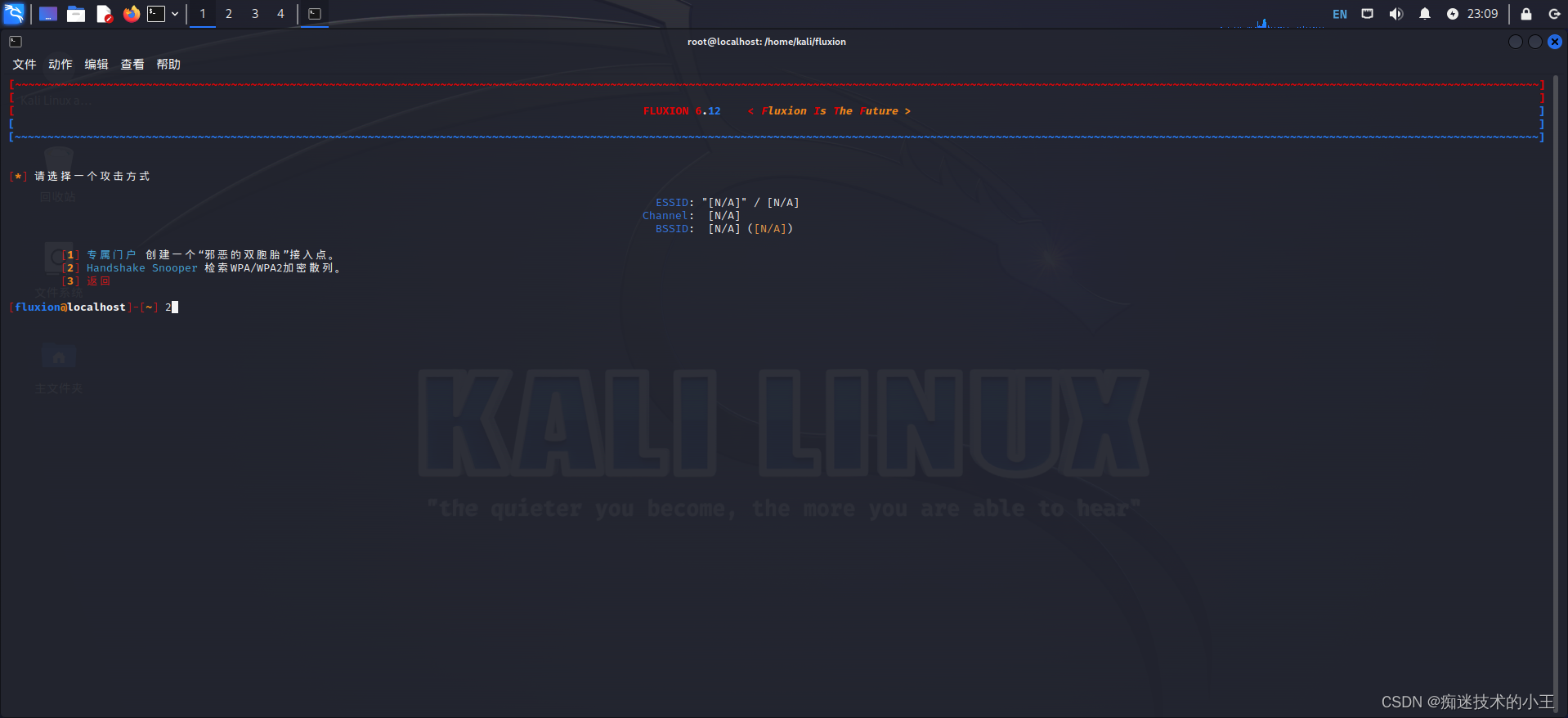This screenshot has height=718, width=1568.
Task: Open the Kali applications menu icon
Action: 15,13
